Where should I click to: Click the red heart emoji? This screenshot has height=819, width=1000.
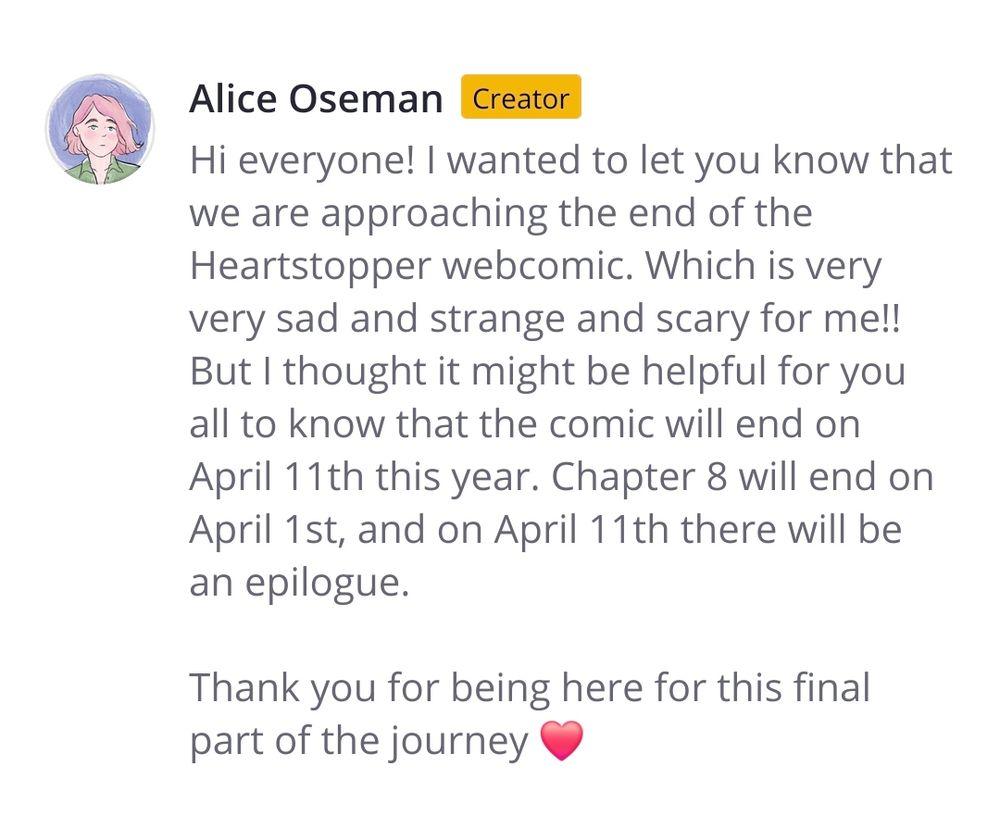(560, 741)
